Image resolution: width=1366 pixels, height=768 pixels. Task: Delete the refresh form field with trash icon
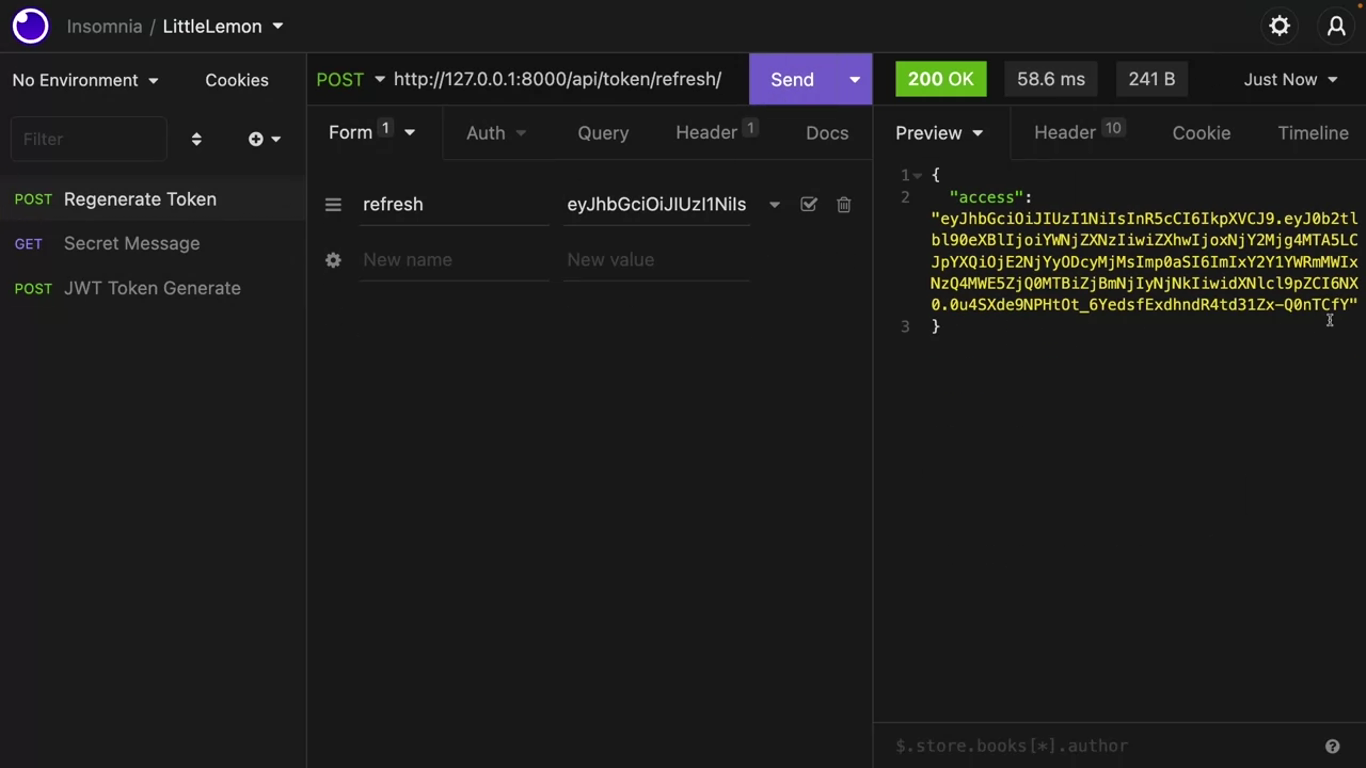(x=844, y=204)
